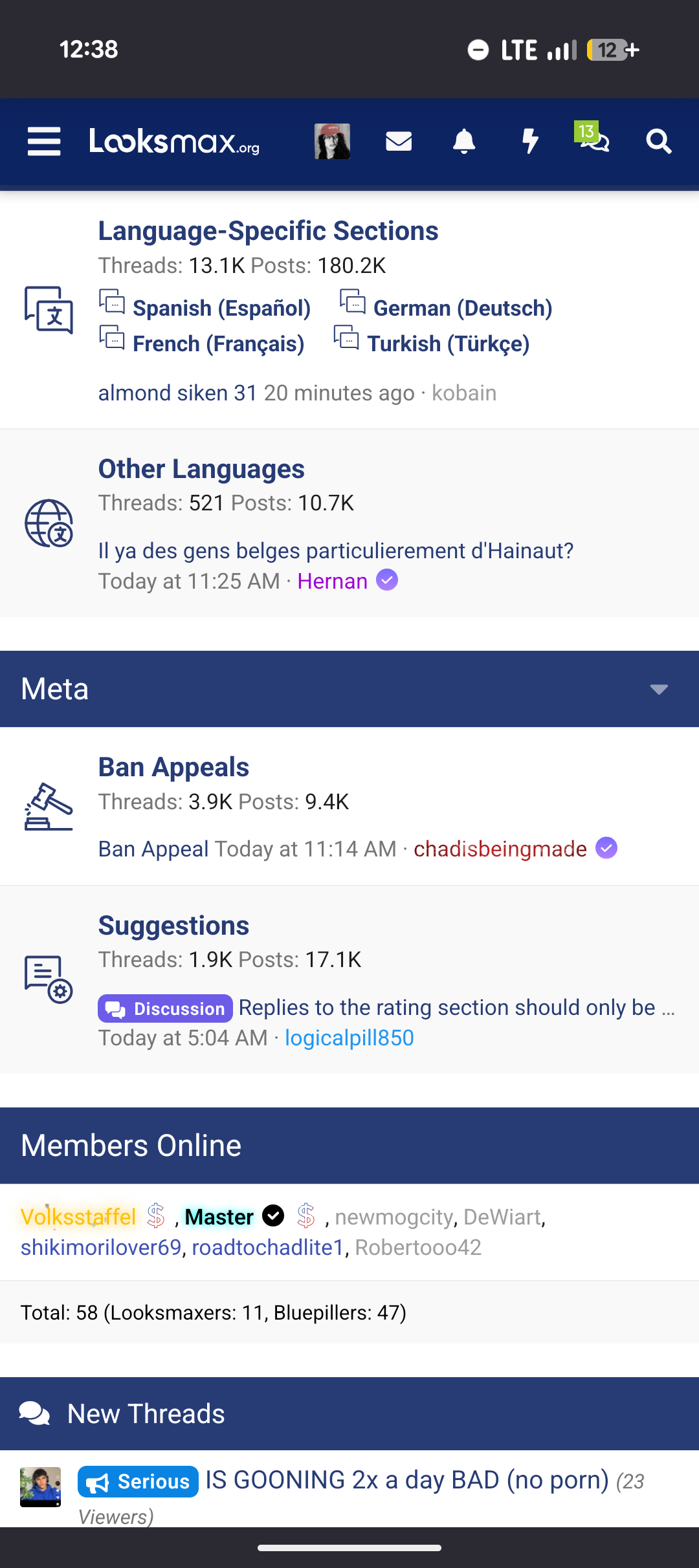Tap the search magnifier icon
This screenshot has width=699, height=1568.
[659, 141]
